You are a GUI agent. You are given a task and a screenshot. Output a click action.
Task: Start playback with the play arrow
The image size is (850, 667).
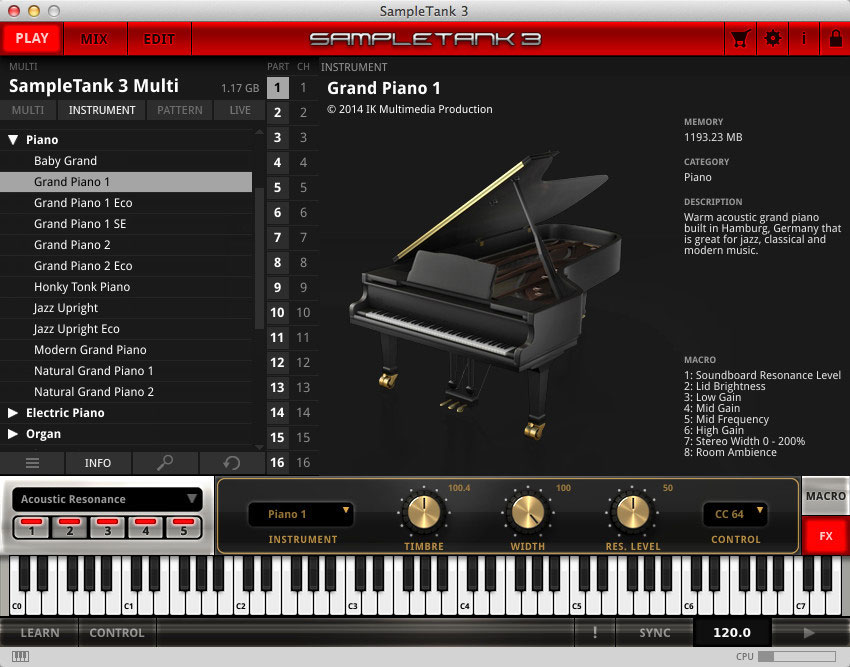tap(809, 632)
